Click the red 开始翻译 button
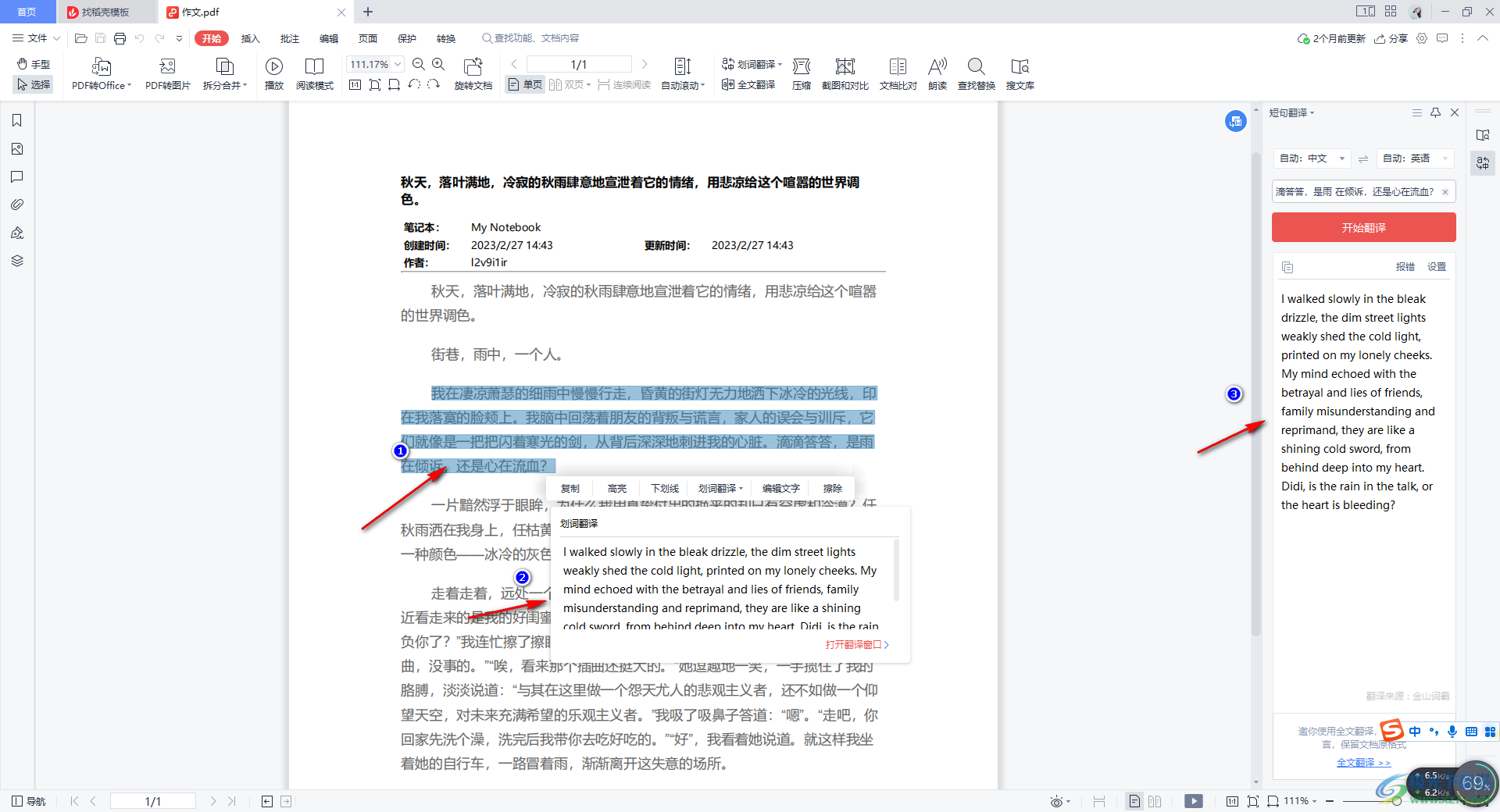1500x812 pixels. (1363, 227)
